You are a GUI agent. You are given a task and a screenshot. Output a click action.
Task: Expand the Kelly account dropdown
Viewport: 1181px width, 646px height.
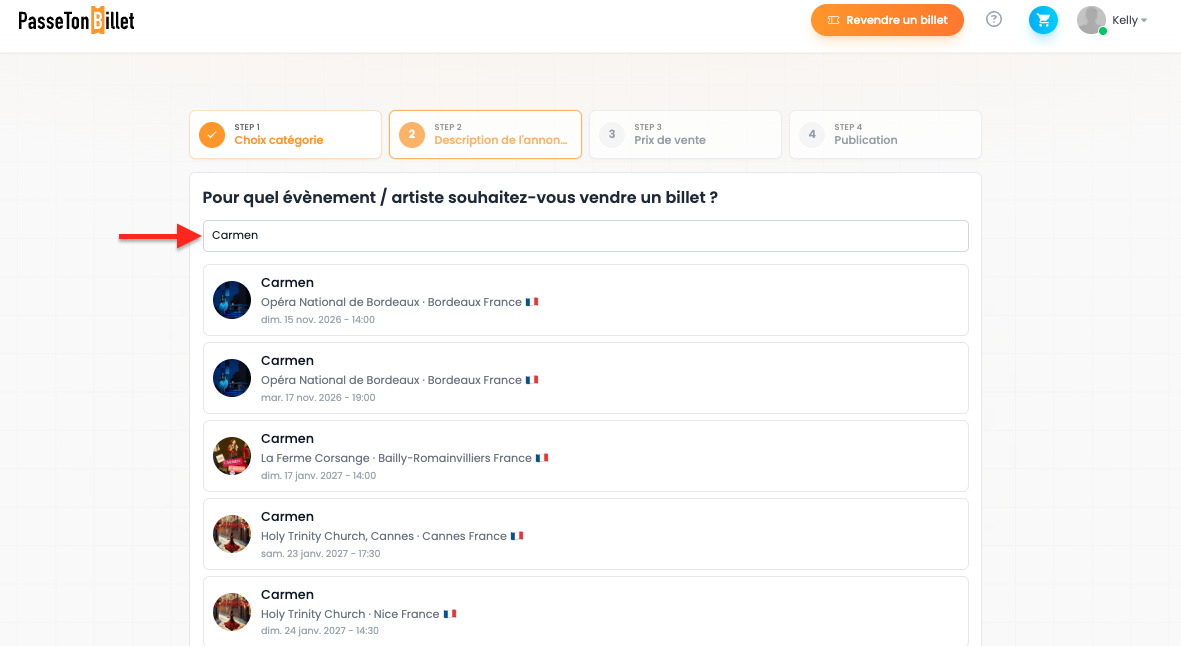click(1130, 20)
